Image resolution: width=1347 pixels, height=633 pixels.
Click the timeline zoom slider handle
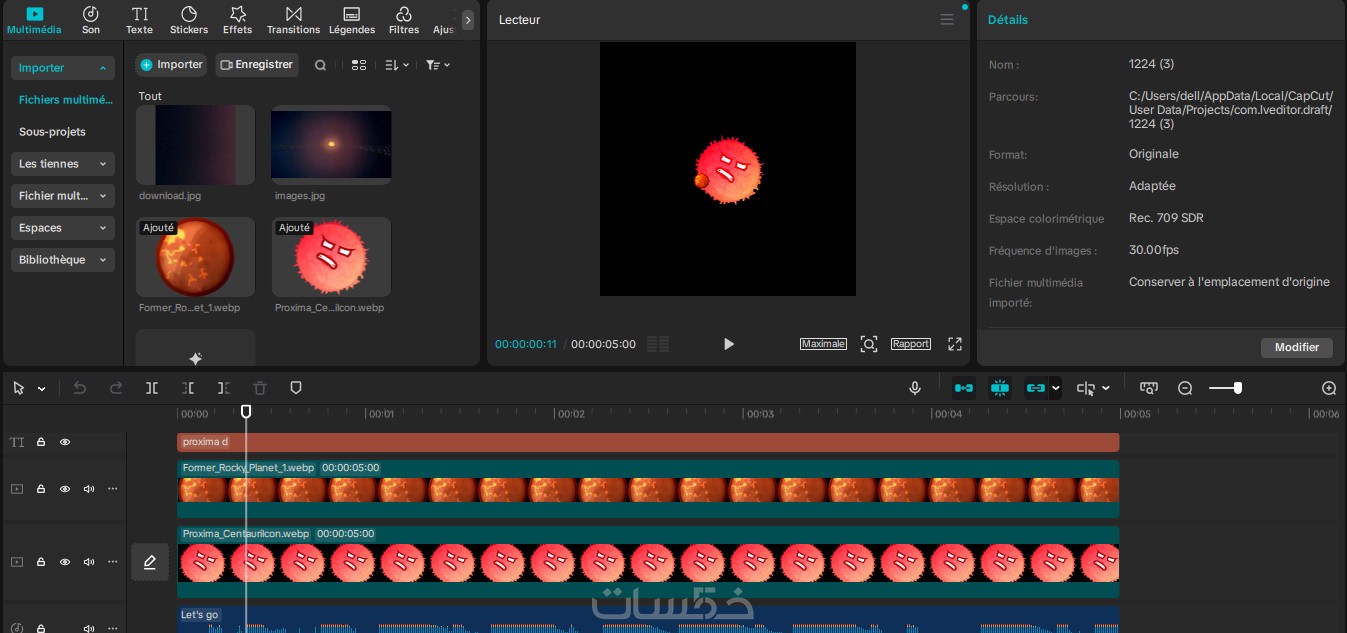coord(1238,388)
